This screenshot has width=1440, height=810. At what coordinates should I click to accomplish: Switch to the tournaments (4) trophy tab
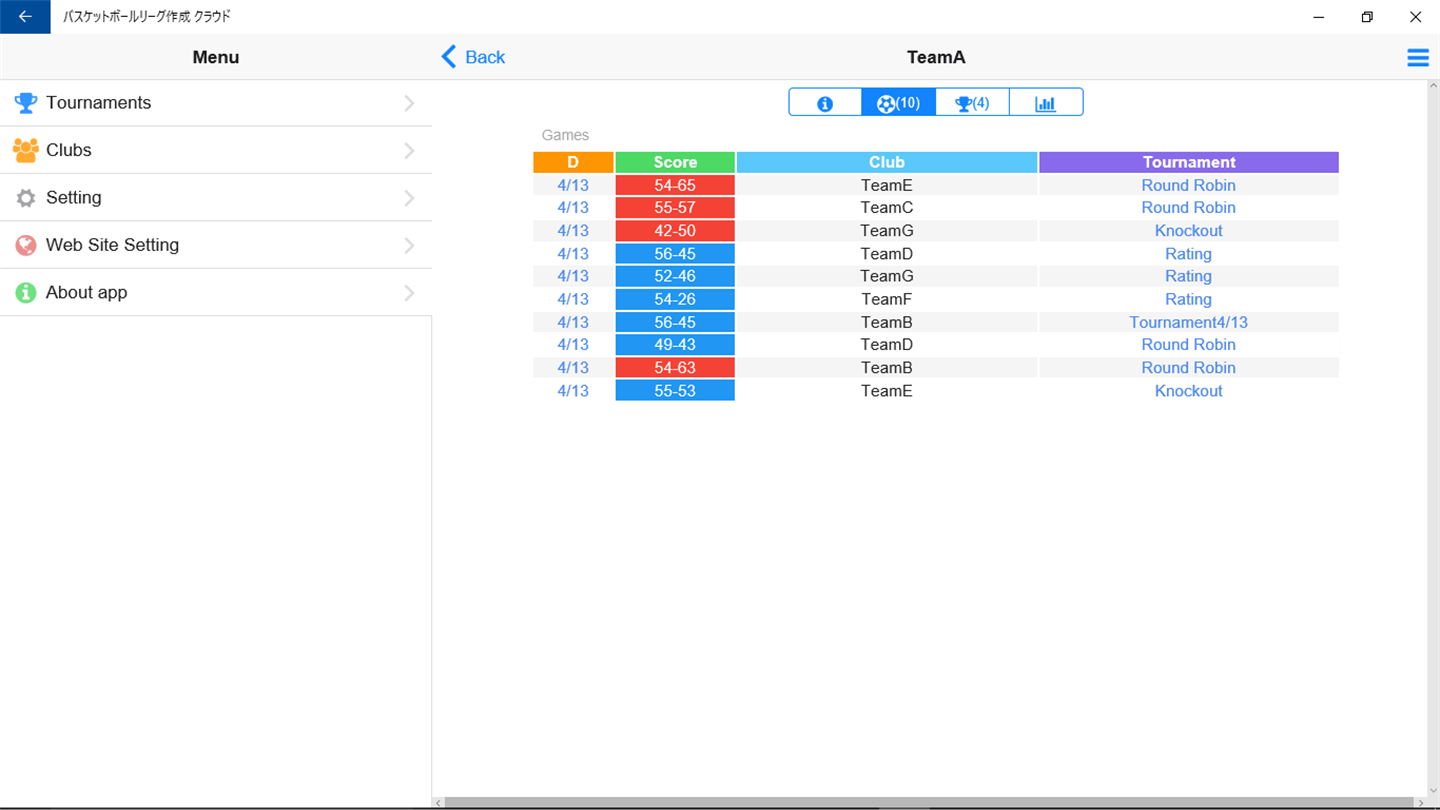pos(972,103)
